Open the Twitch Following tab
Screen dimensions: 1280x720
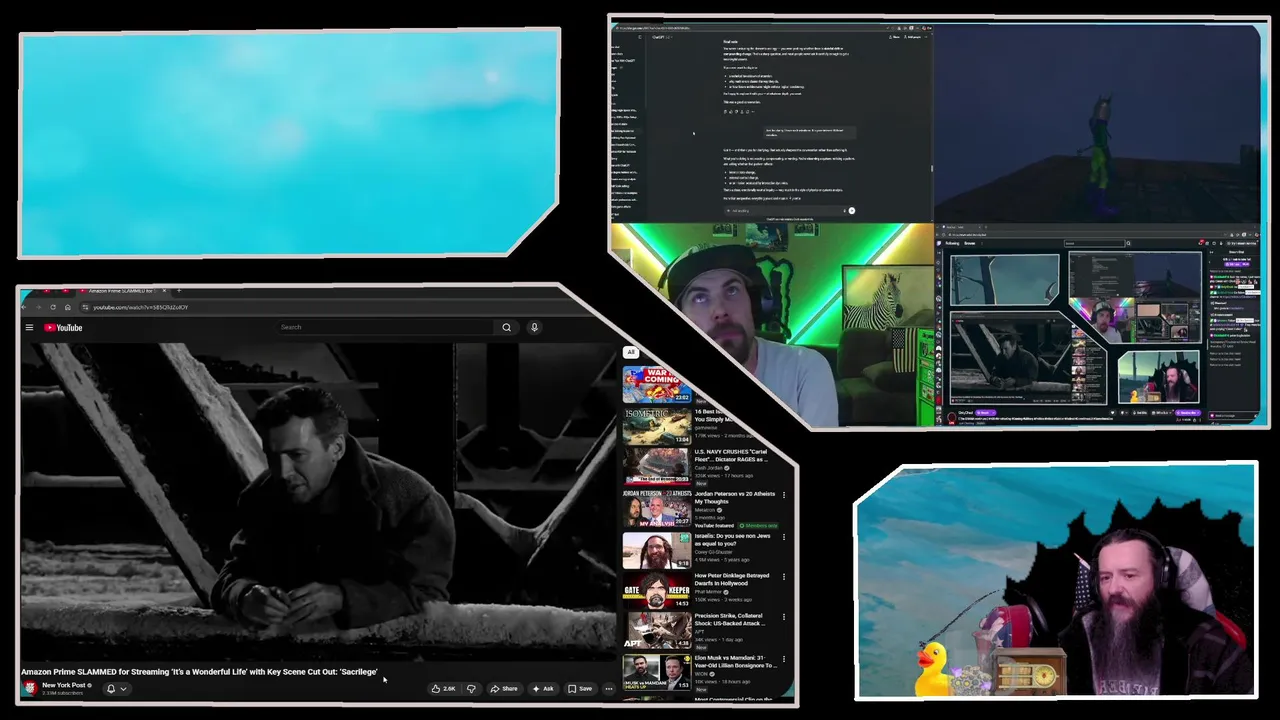[952, 243]
